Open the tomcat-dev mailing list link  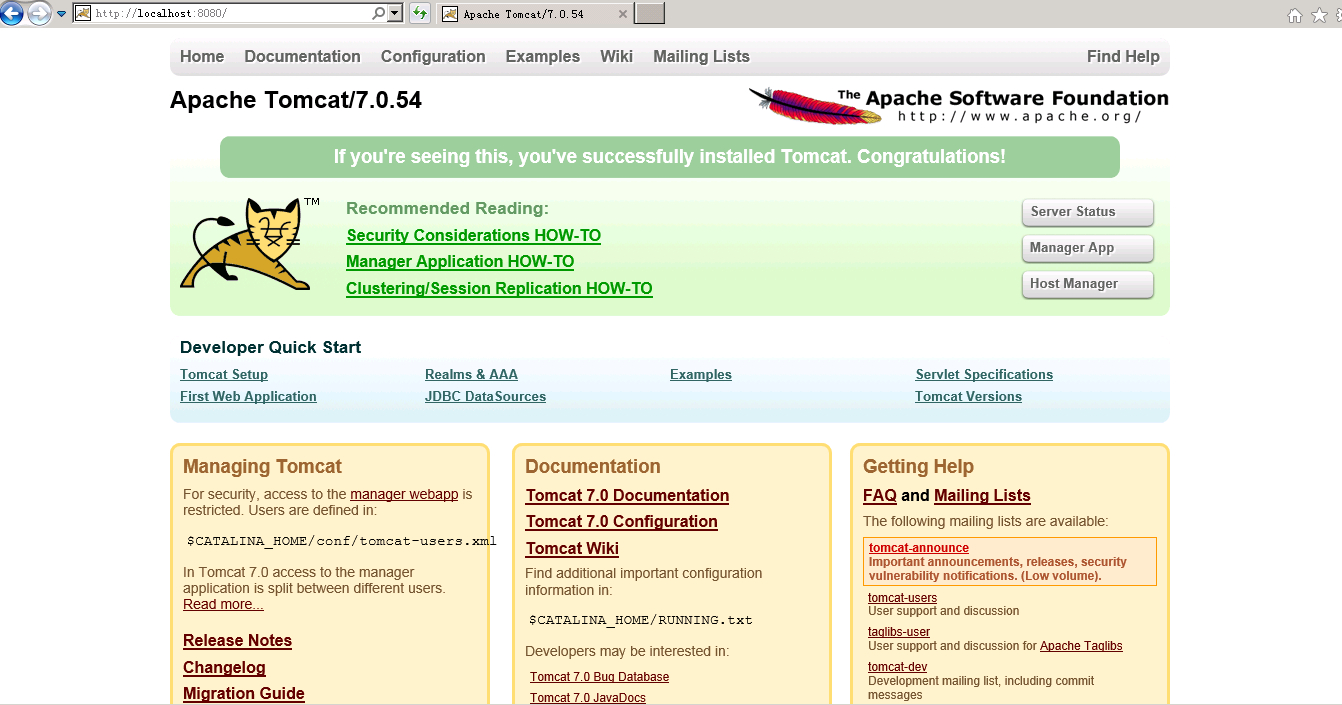(897, 667)
